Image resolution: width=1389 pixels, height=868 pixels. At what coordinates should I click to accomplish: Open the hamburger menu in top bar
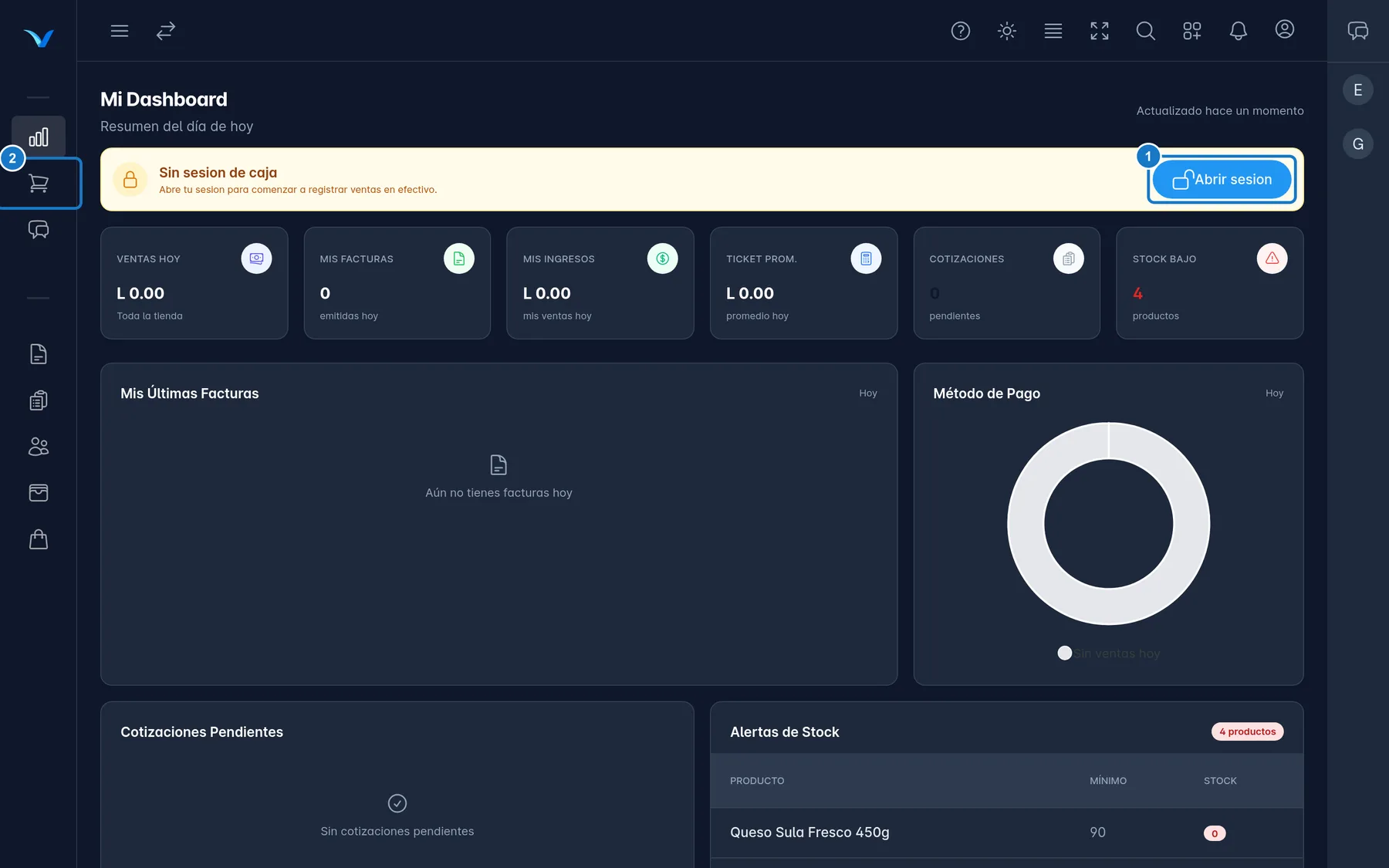point(120,31)
